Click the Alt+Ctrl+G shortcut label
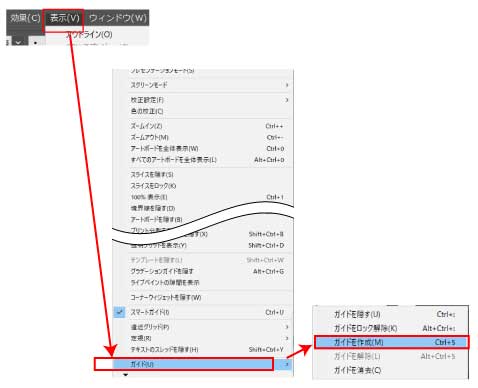 pos(269,271)
